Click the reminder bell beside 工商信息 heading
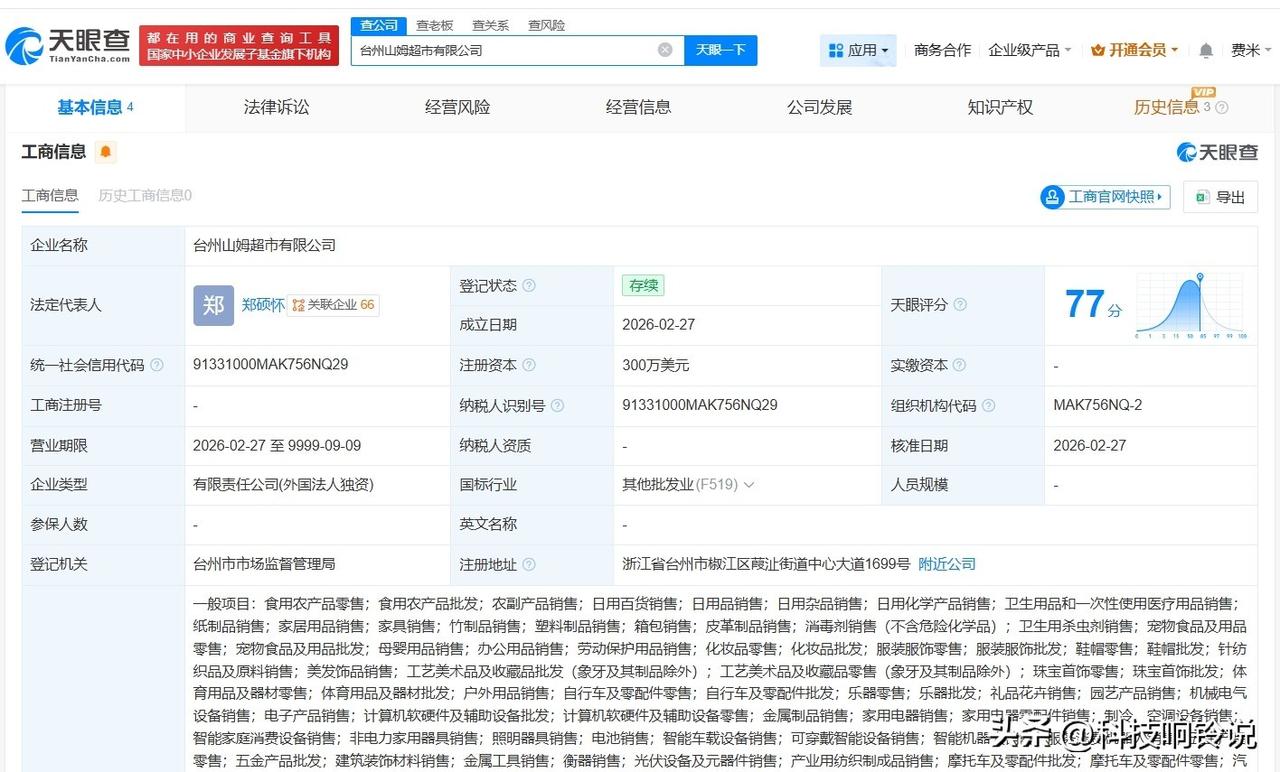The image size is (1280, 772). (x=105, y=152)
